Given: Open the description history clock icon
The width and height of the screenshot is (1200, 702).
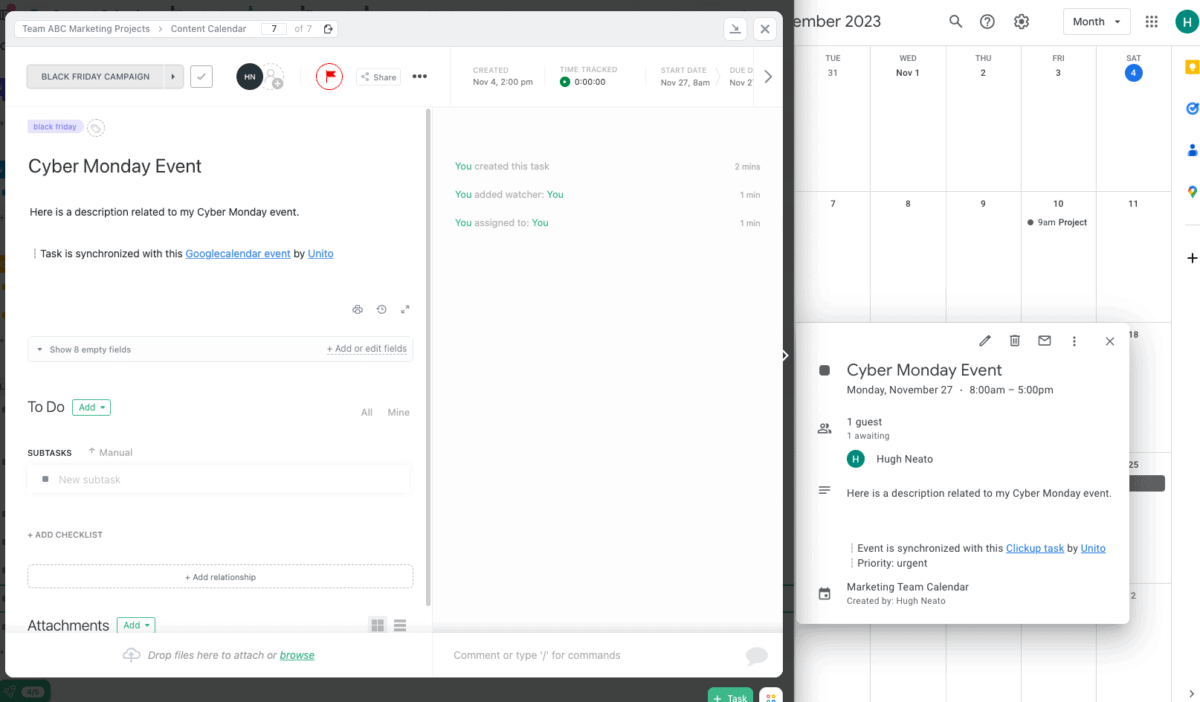Looking at the screenshot, I should tap(381, 310).
